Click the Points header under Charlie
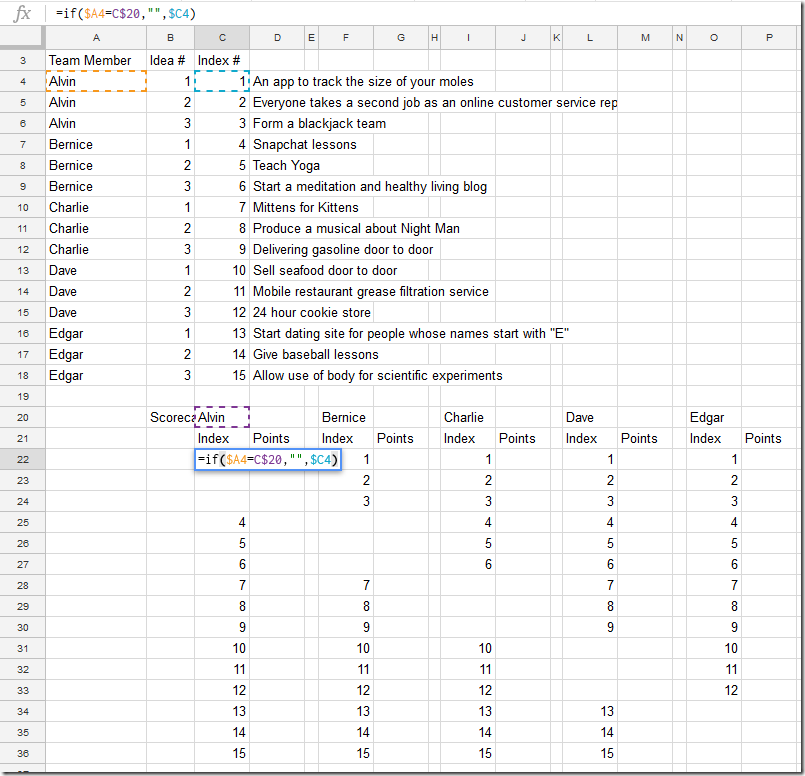The width and height of the screenshot is (805, 776). (x=523, y=439)
